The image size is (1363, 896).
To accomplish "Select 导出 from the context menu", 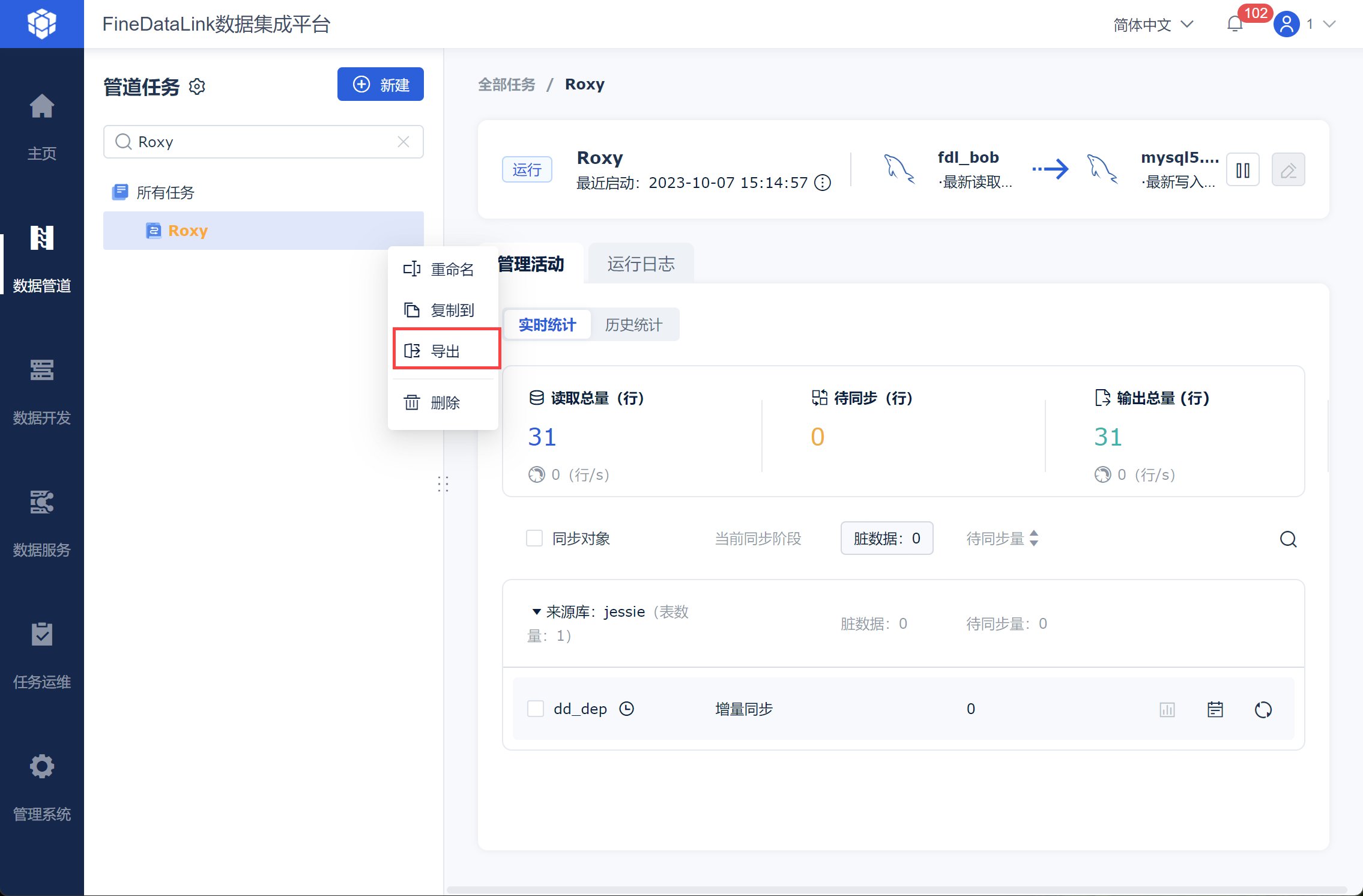I will click(446, 351).
